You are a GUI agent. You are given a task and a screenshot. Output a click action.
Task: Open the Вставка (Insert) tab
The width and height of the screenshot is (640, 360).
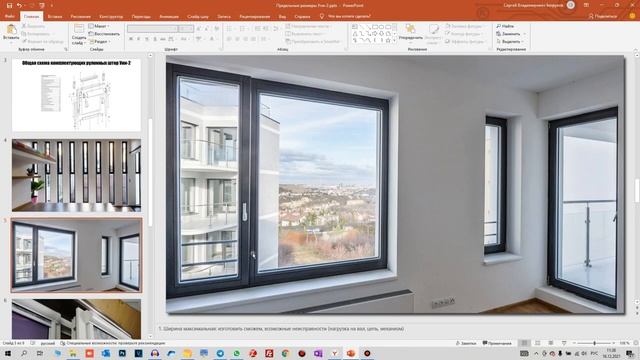55,16
